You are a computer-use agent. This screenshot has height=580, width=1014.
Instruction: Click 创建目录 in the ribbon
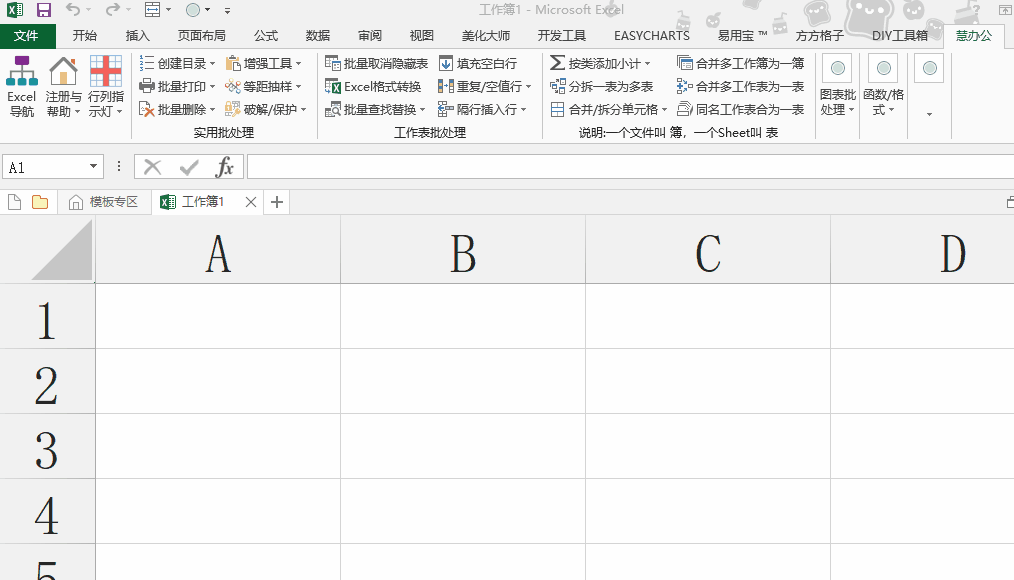tap(177, 63)
